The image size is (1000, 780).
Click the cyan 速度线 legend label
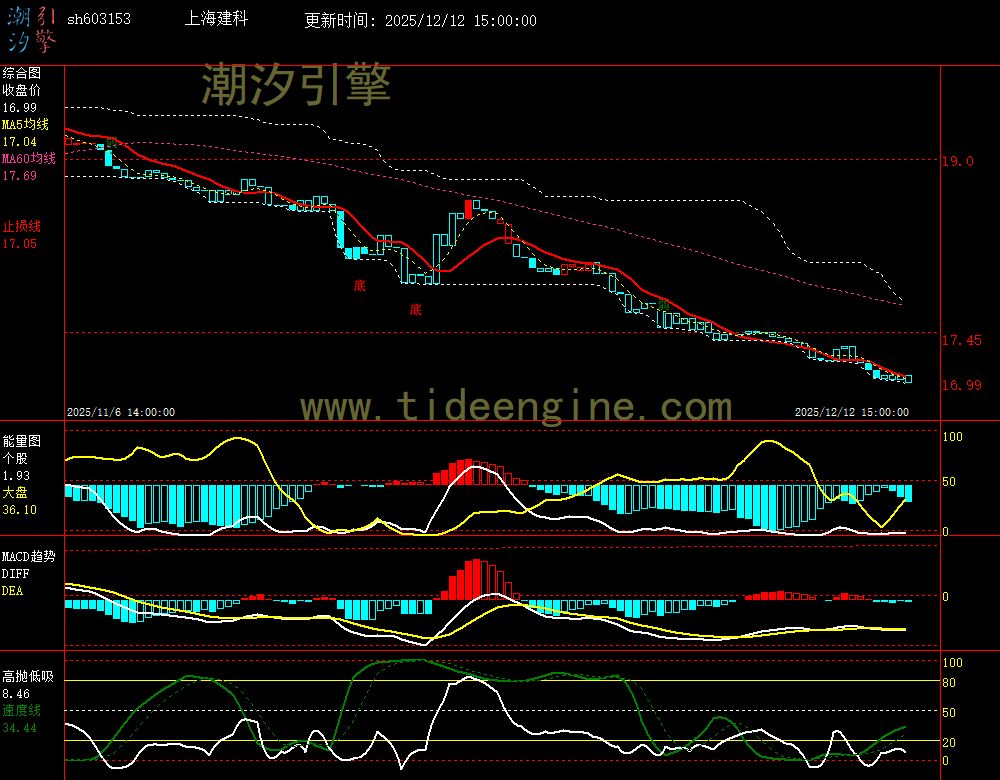[x=21, y=710]
